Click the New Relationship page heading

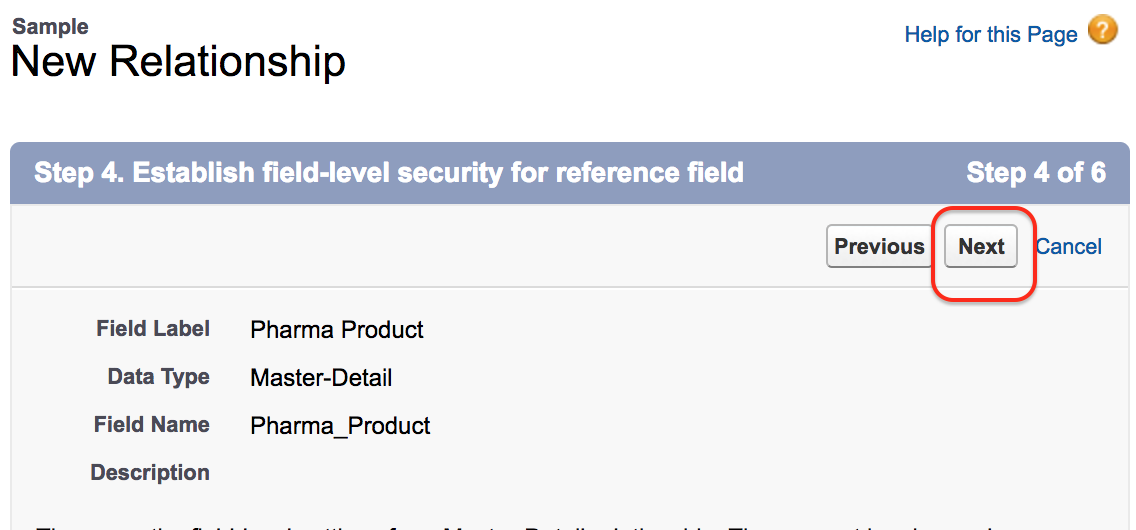[x=178, y=62]
